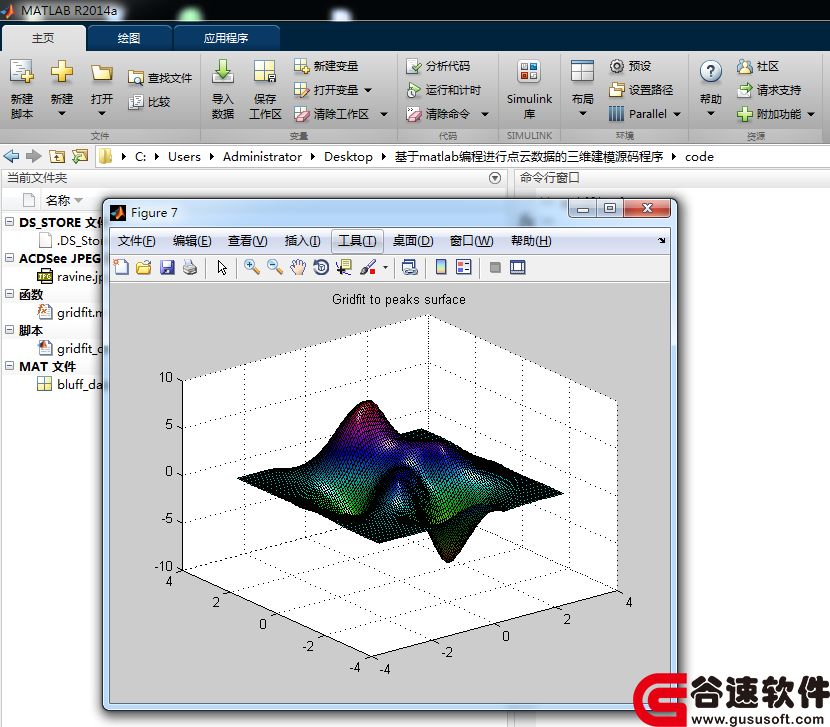Collapse the 函数 (Functions) group

[10, 294]
